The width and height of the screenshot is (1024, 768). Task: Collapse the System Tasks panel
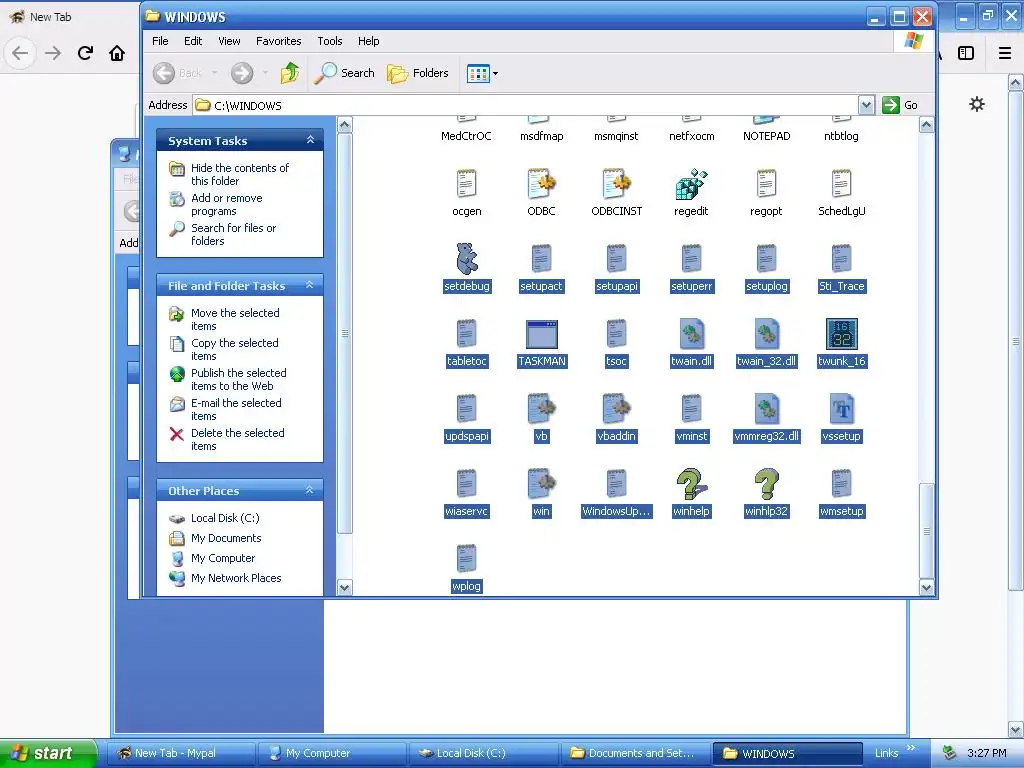tap(310, 140)
